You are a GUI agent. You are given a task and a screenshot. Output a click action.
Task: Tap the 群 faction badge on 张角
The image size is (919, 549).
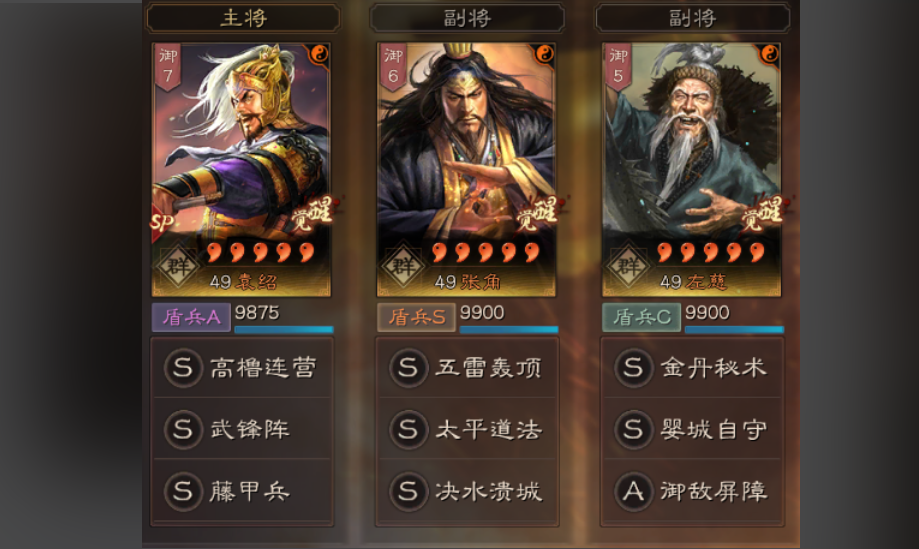pyautogui.click(x=403, y=267)
